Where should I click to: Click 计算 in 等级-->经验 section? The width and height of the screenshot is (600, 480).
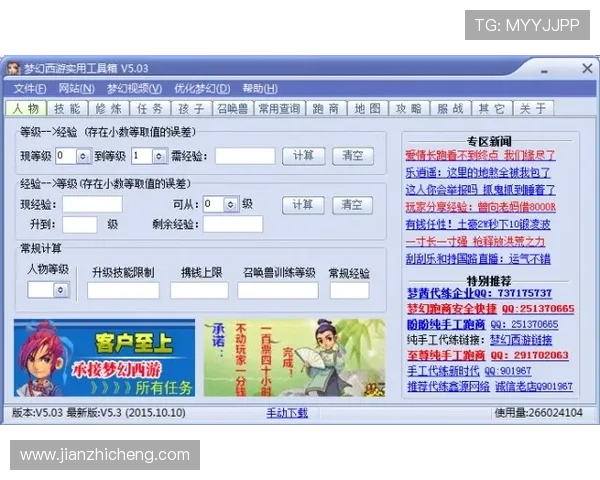(304, 156)
